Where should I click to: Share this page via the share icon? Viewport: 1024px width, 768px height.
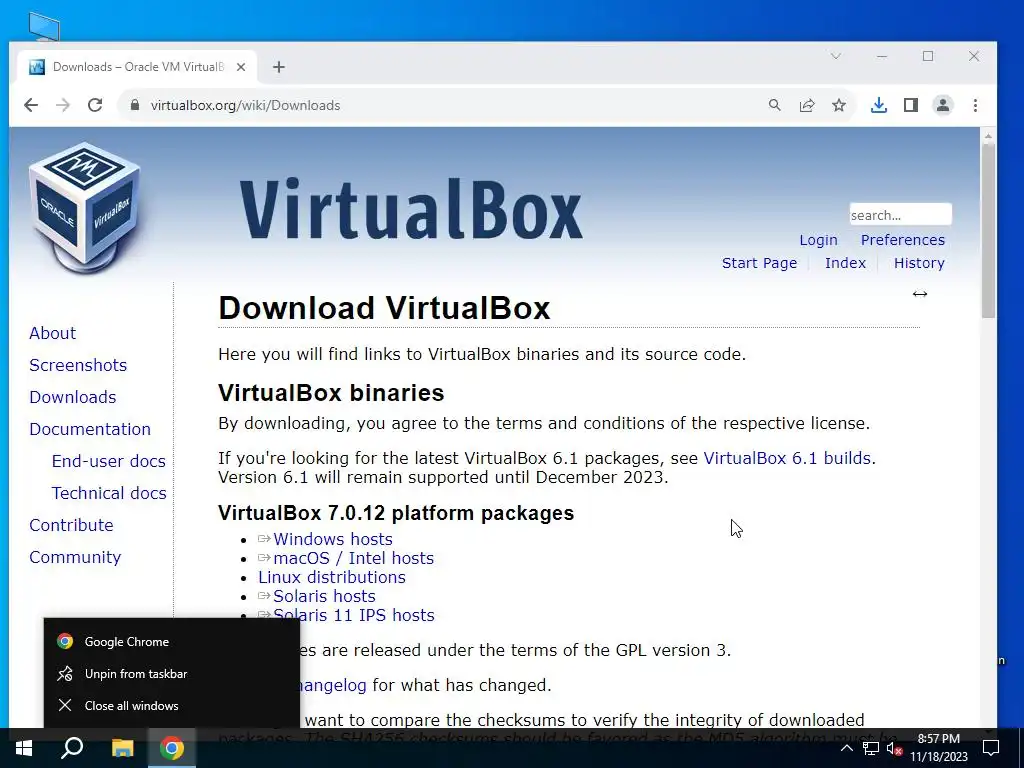(807, 105)
